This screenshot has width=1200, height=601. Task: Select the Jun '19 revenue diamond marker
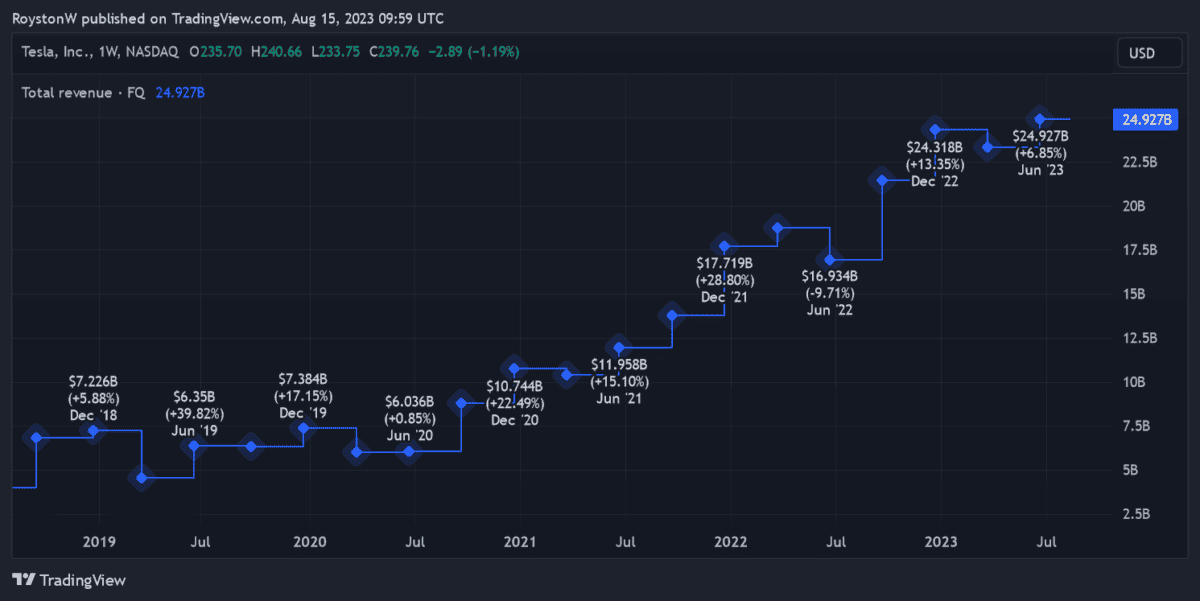197,446
